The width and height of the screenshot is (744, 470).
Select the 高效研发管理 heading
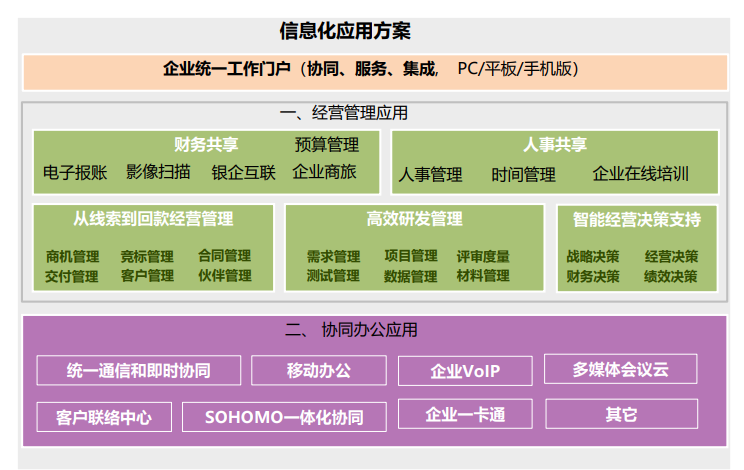pos(414,219)
